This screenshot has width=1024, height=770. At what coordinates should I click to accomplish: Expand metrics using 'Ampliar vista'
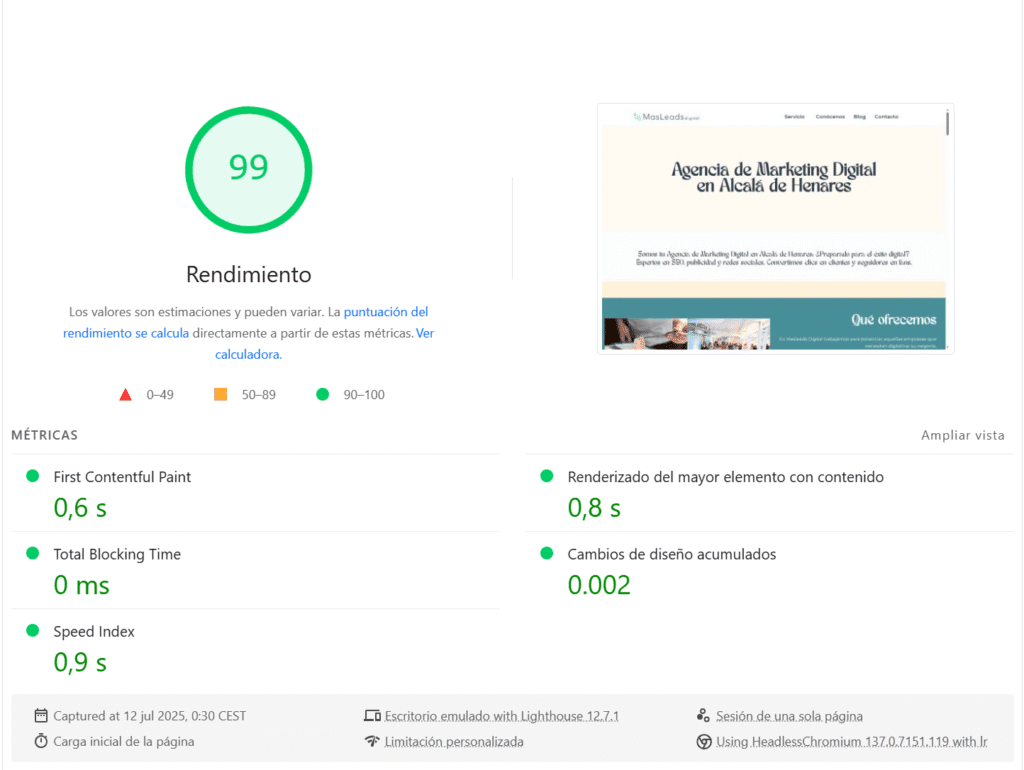962,435
